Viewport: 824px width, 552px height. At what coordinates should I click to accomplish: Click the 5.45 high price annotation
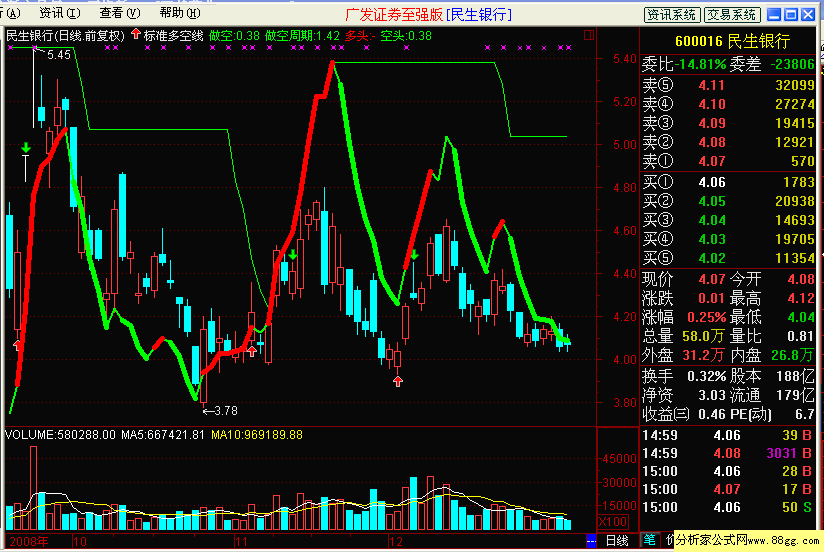tap(59, 55)
